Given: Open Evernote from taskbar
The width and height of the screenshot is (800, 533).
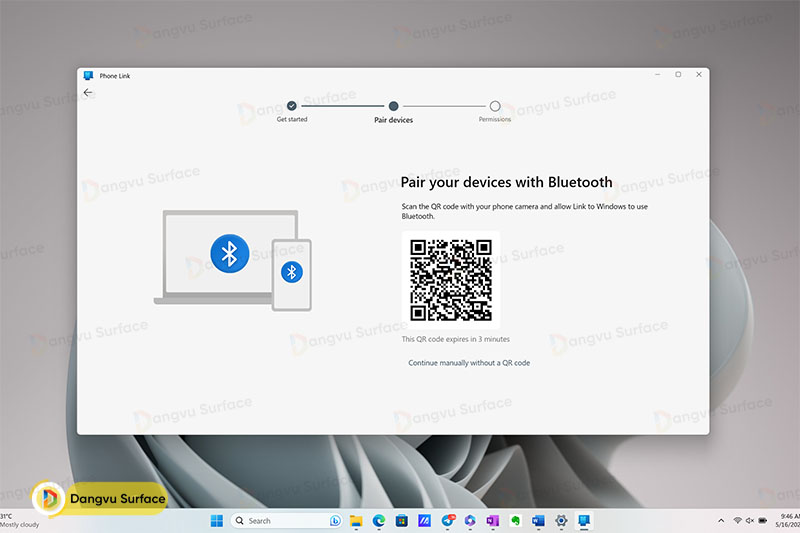Looking at the screenshot, I should [515, 521].
